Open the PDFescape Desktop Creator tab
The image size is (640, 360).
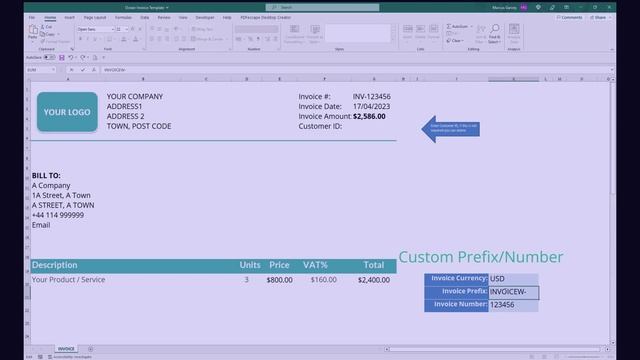click(x=266, y=18)
